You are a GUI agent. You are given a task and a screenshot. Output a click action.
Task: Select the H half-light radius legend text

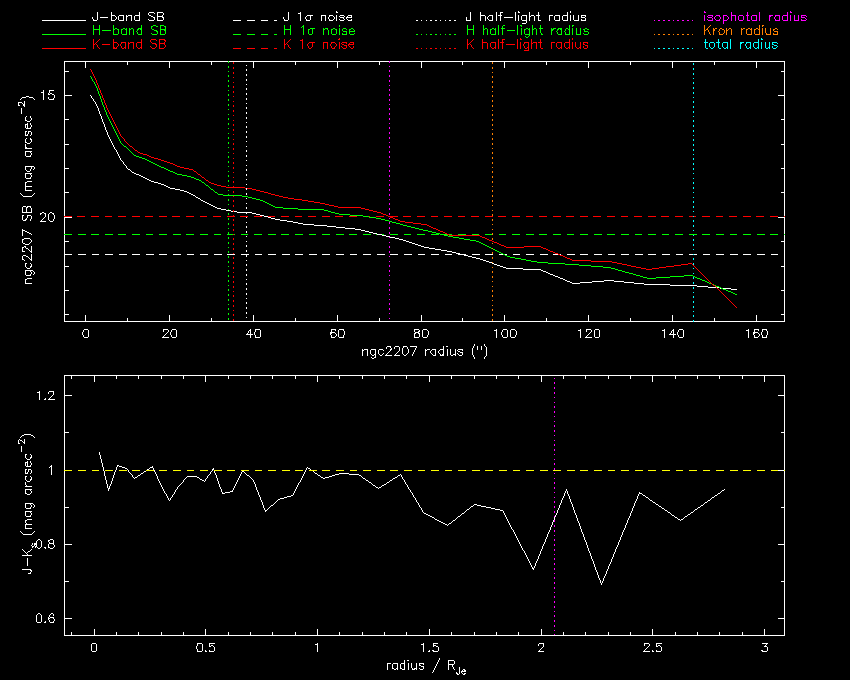point(527,32)
